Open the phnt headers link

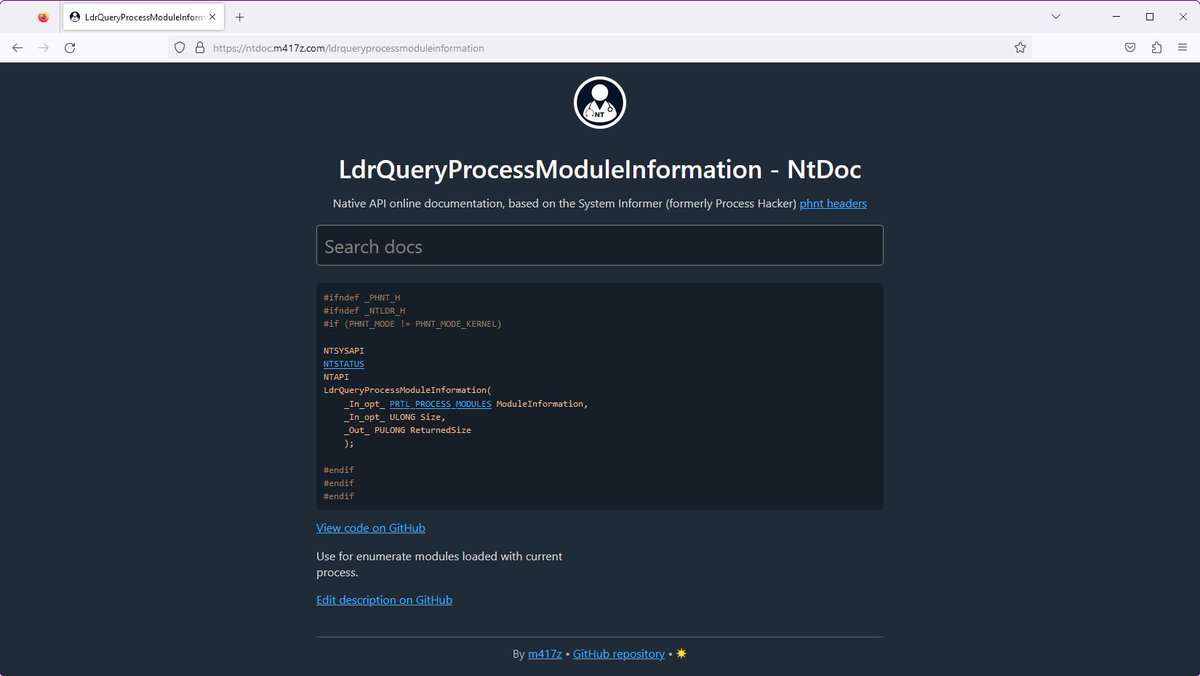tap(833, 203)
